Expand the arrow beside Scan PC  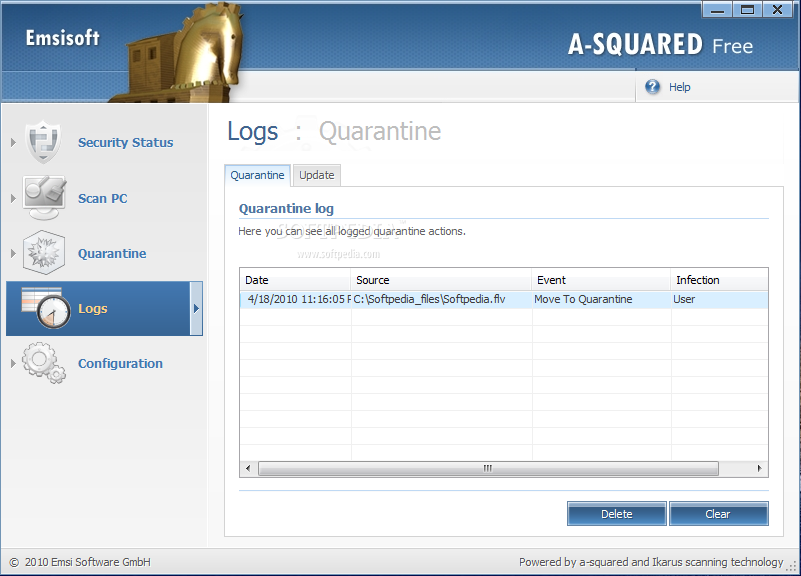(x=13, y=198)
